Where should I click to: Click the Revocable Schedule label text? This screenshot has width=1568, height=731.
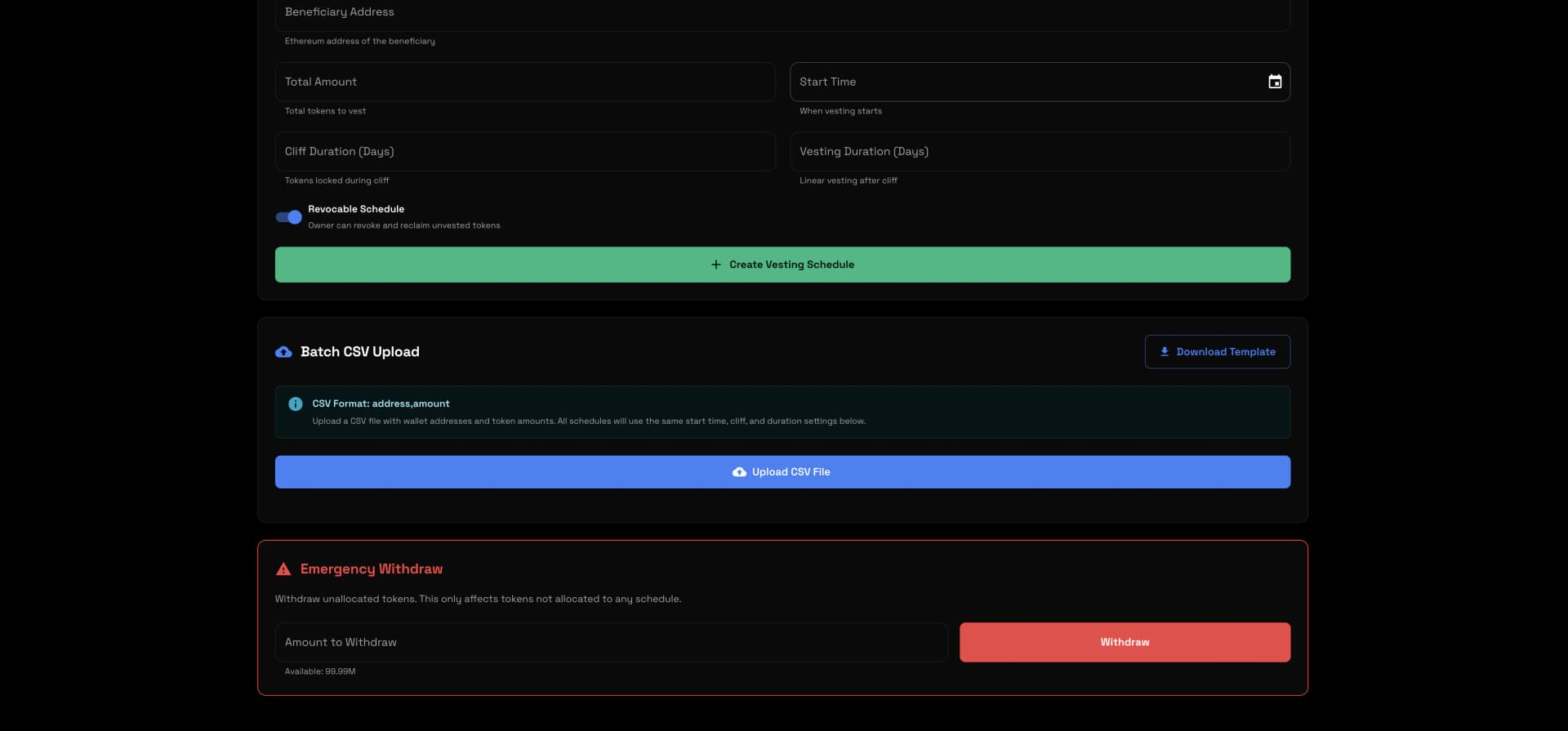tap(356, 209)
